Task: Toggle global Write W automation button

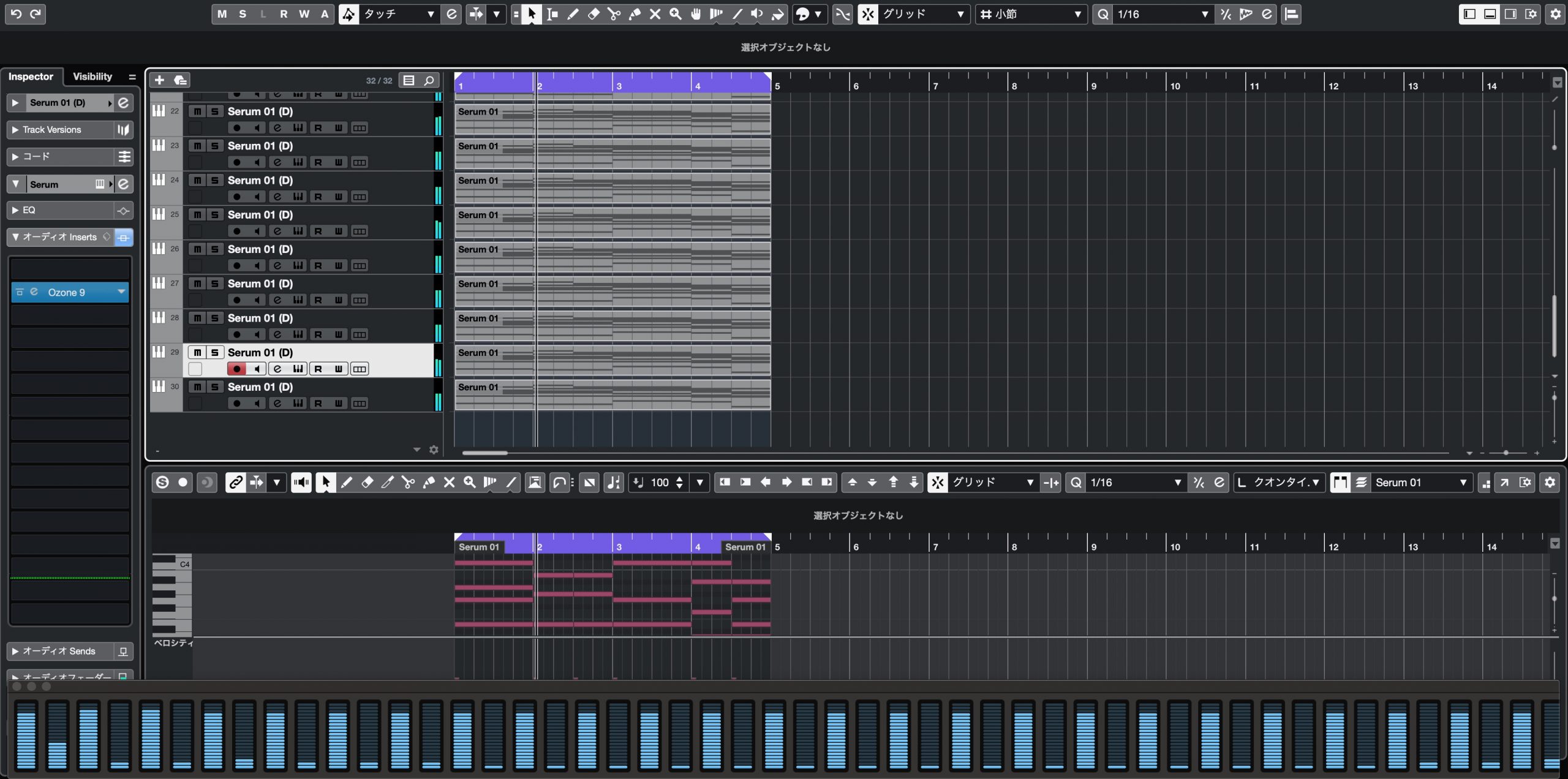Action: pyautogui.click(x=304, y=14)
